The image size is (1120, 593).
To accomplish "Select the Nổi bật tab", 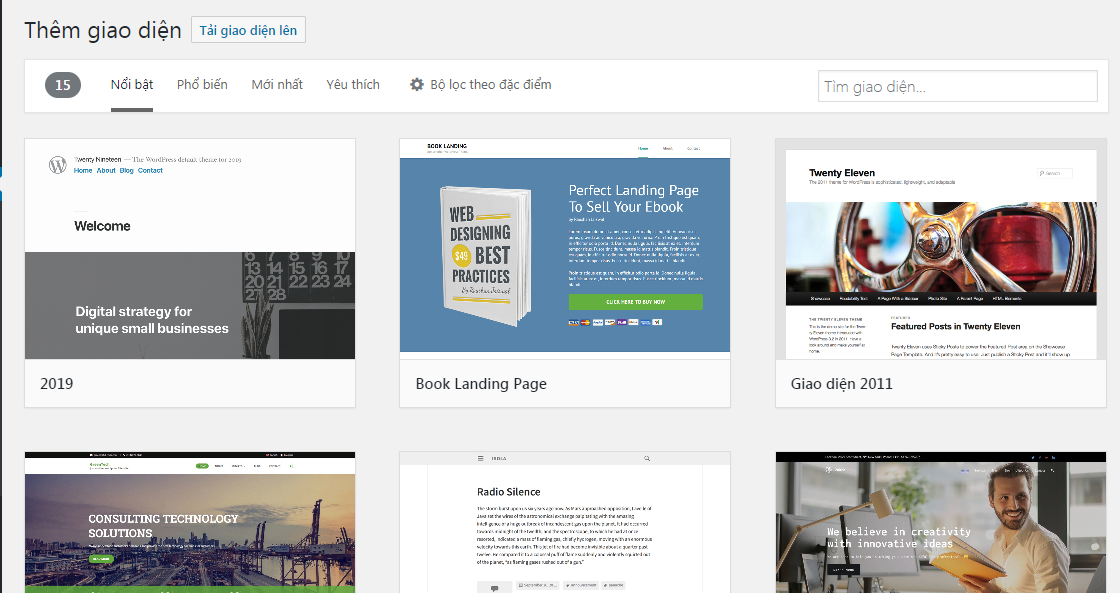I will pos(131,84).
